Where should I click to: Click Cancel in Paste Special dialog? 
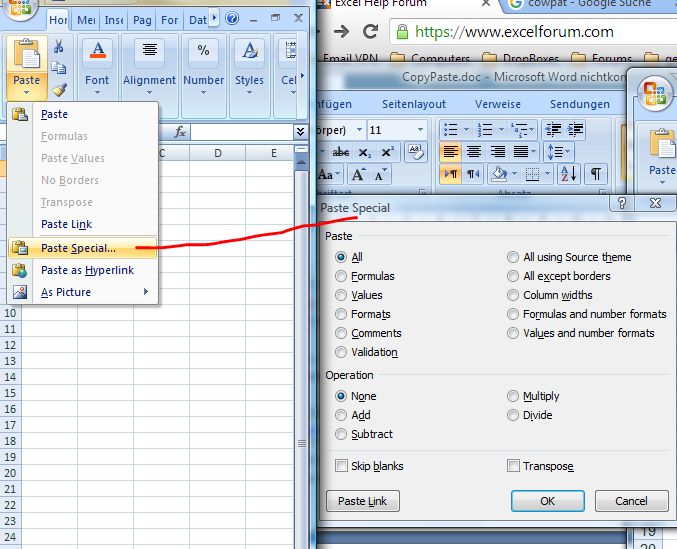pyautogui.click(x=631, y=501)
